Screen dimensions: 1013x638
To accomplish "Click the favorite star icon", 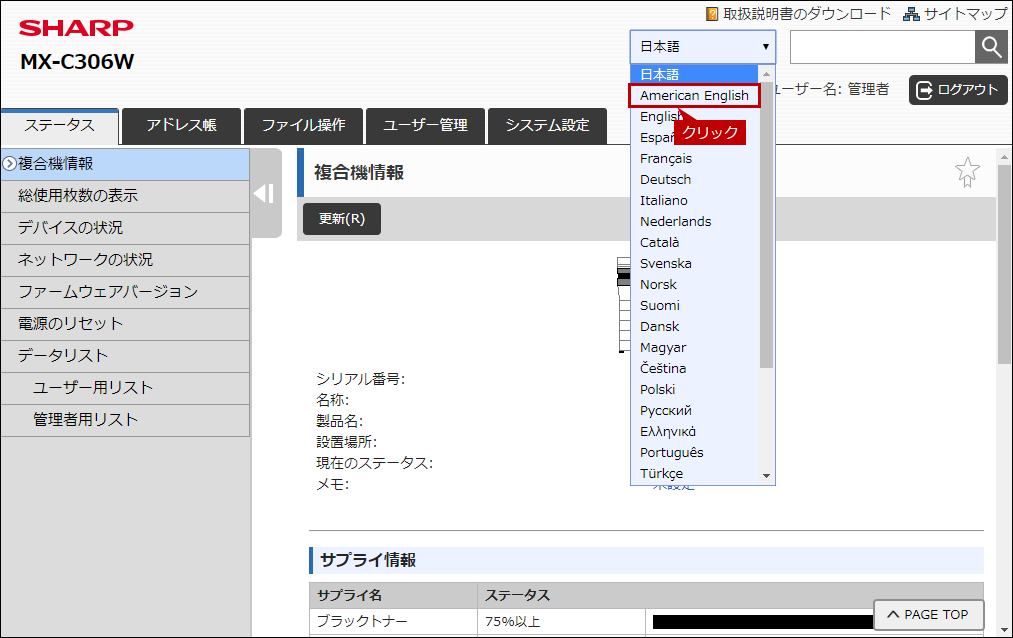I will [967, 172].
